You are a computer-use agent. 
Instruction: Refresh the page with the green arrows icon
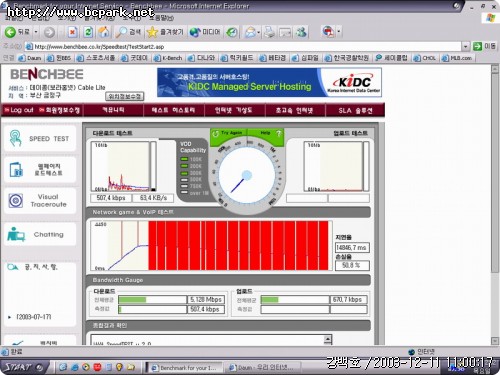point(88,32)
